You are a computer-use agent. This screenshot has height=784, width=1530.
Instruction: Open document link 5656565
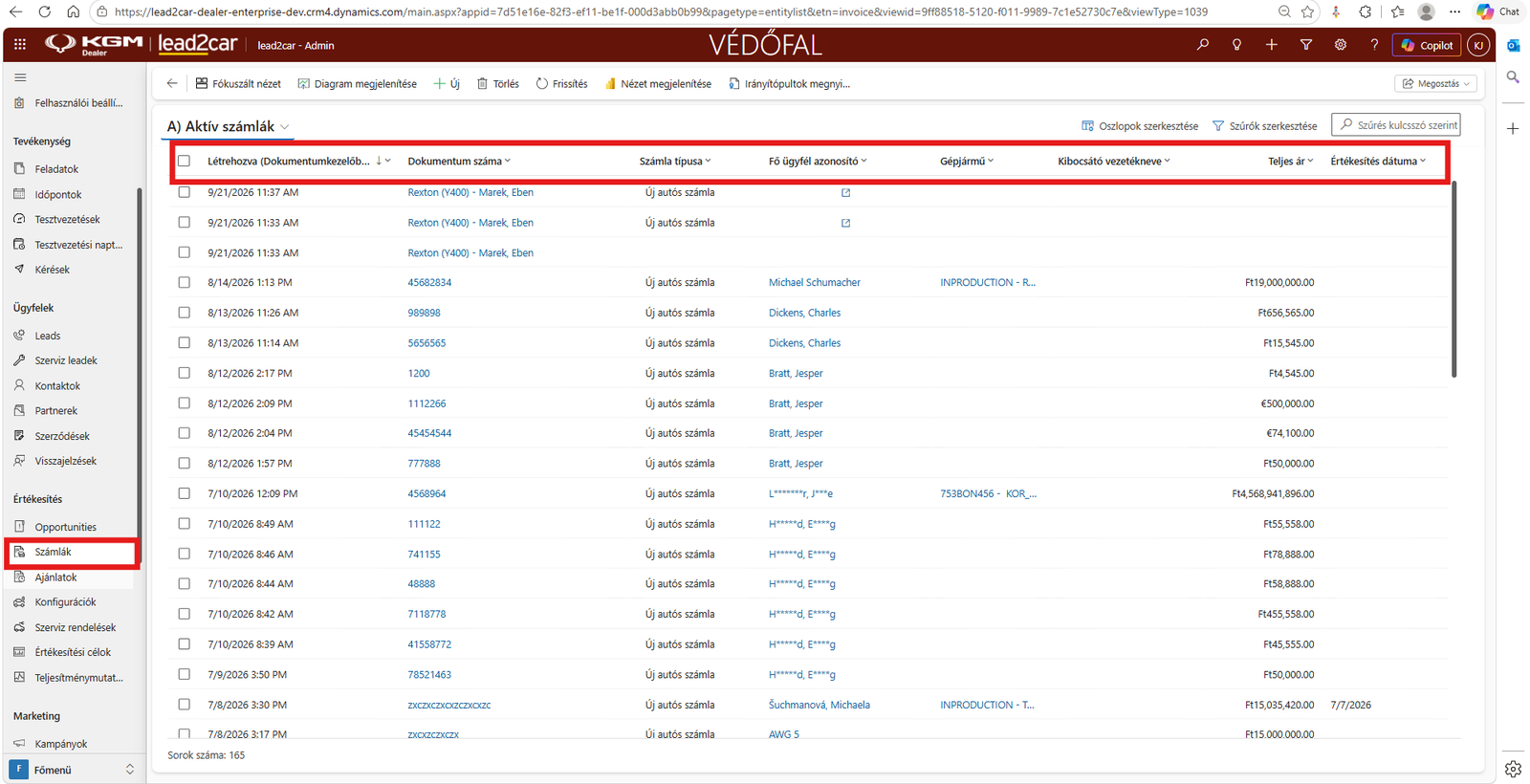click(426, 343)
